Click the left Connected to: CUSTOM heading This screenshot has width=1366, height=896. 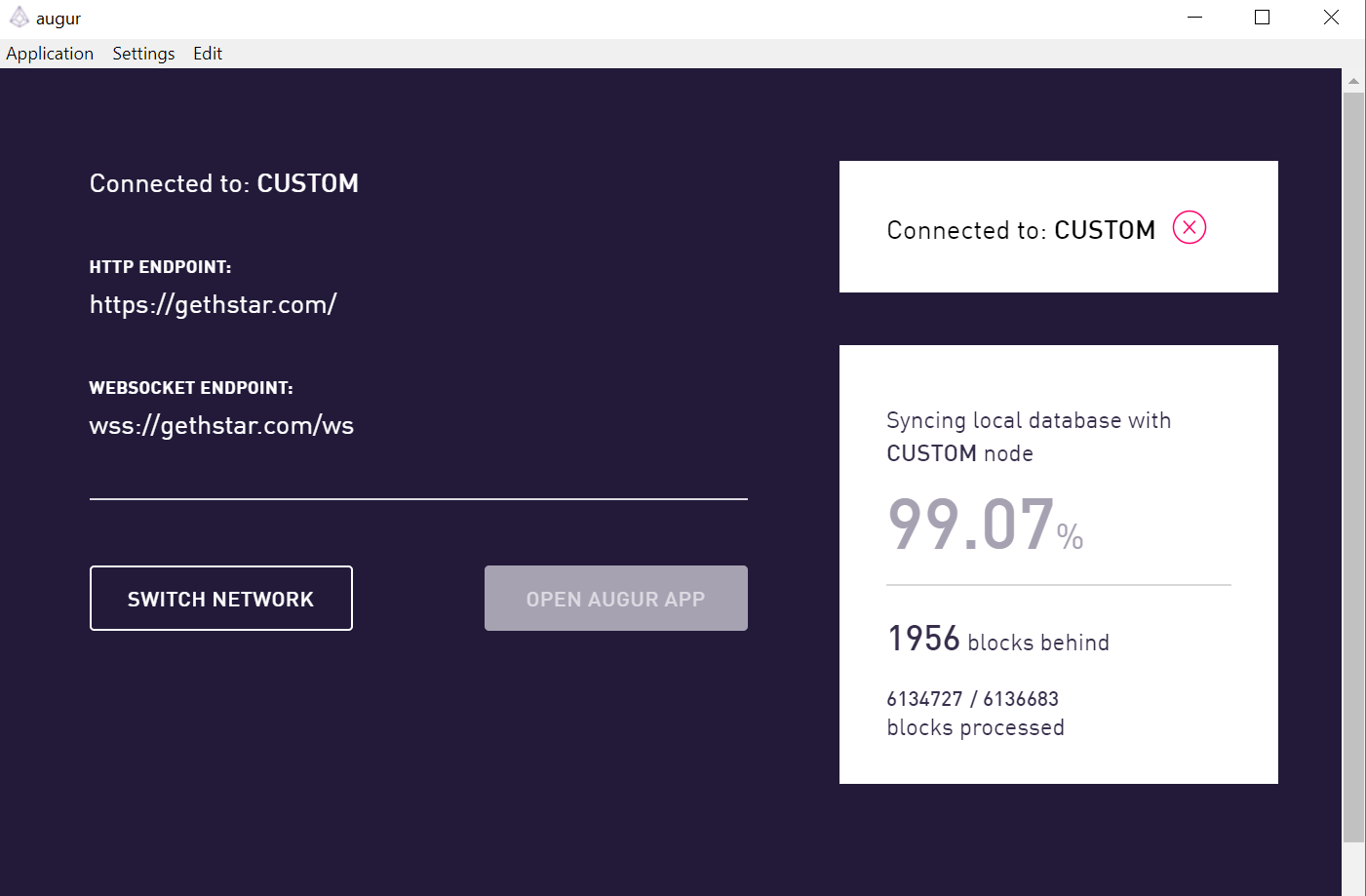click(x=224, y=183)
